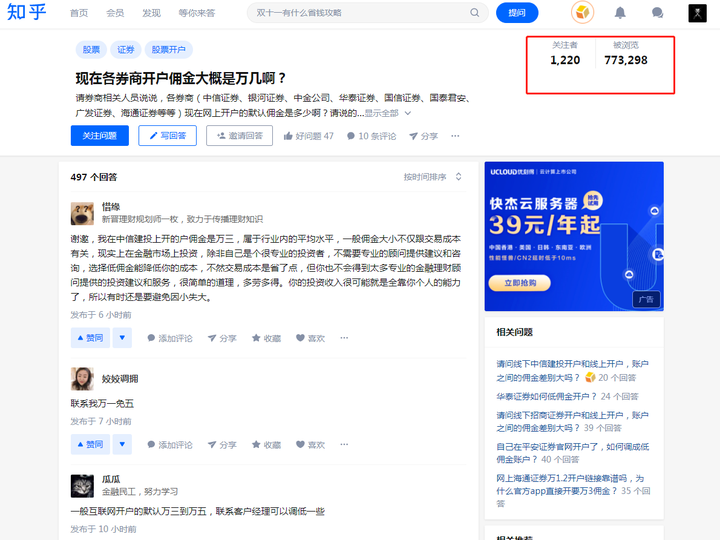The image size is (720, 540).
Task: Downvote 姣姣调拥's answer
Action: pos(122,444)
